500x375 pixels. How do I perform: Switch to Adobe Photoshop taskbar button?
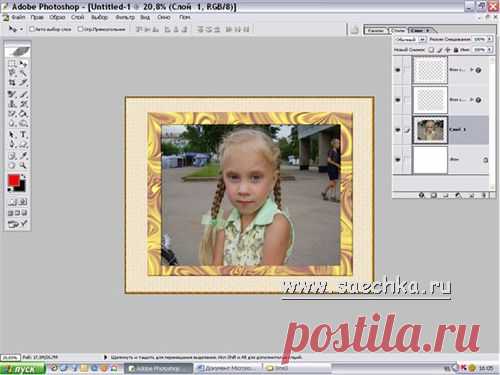pyautogui.click(x=159, y=369)
